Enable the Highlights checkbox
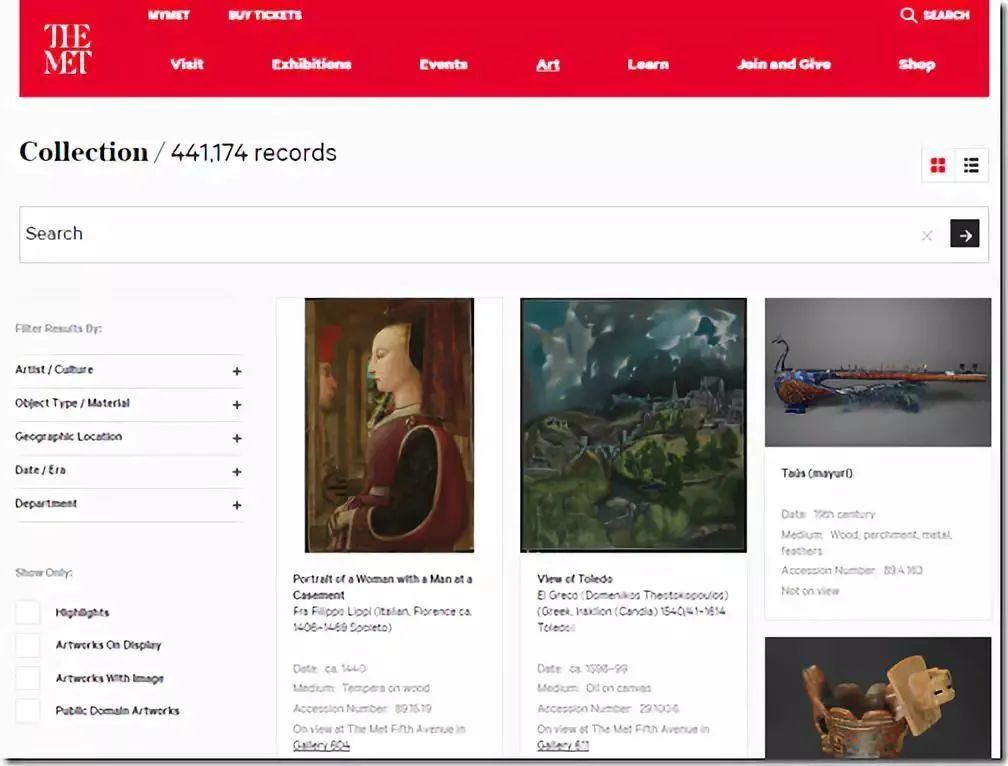The image size is (1008, 766). (x=28, y=612)
